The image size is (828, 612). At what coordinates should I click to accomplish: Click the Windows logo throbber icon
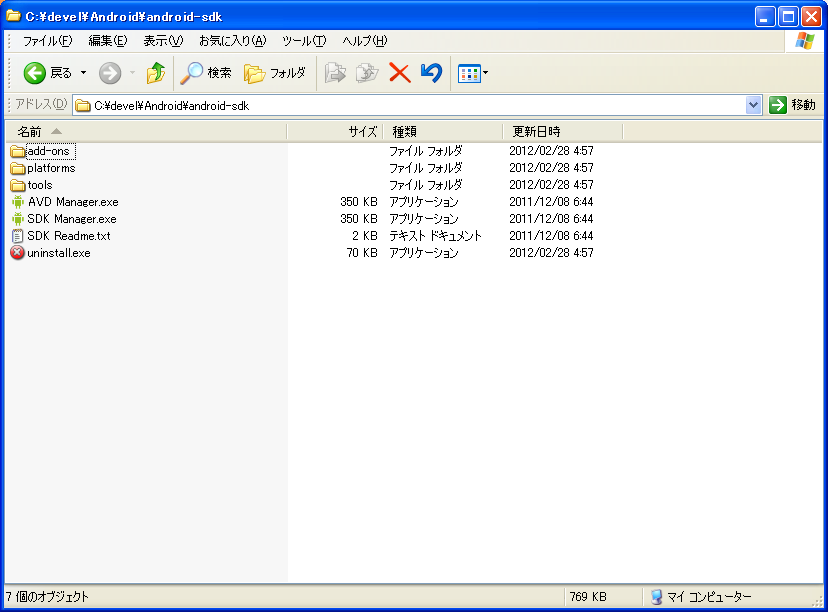pyautogui.click(x=804, y=41)
